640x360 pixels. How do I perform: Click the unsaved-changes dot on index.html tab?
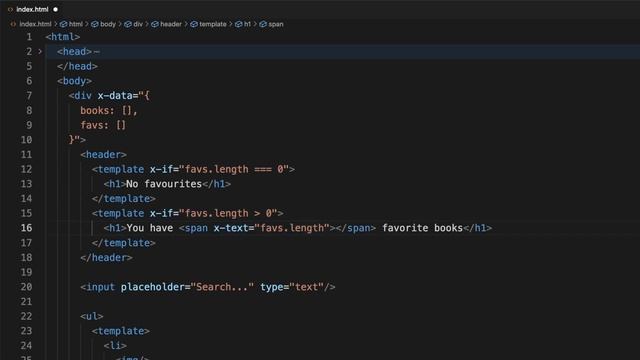point(56,9)
